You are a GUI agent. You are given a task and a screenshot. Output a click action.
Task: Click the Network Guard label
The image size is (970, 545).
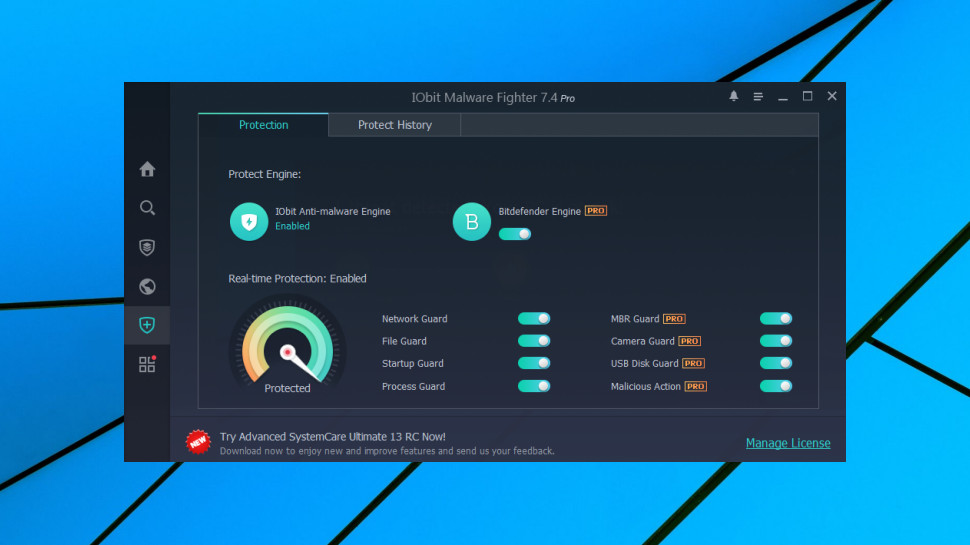414,319
